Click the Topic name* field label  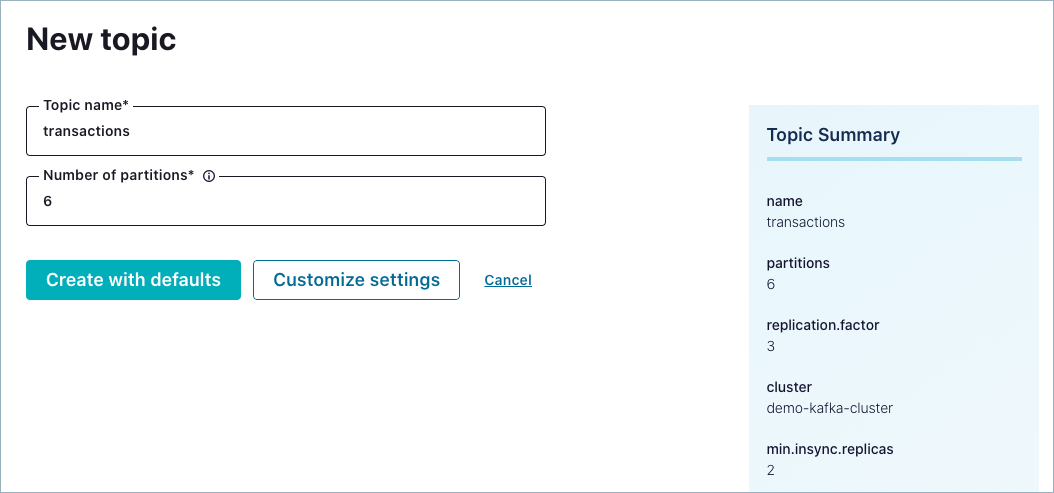(86, 105)
